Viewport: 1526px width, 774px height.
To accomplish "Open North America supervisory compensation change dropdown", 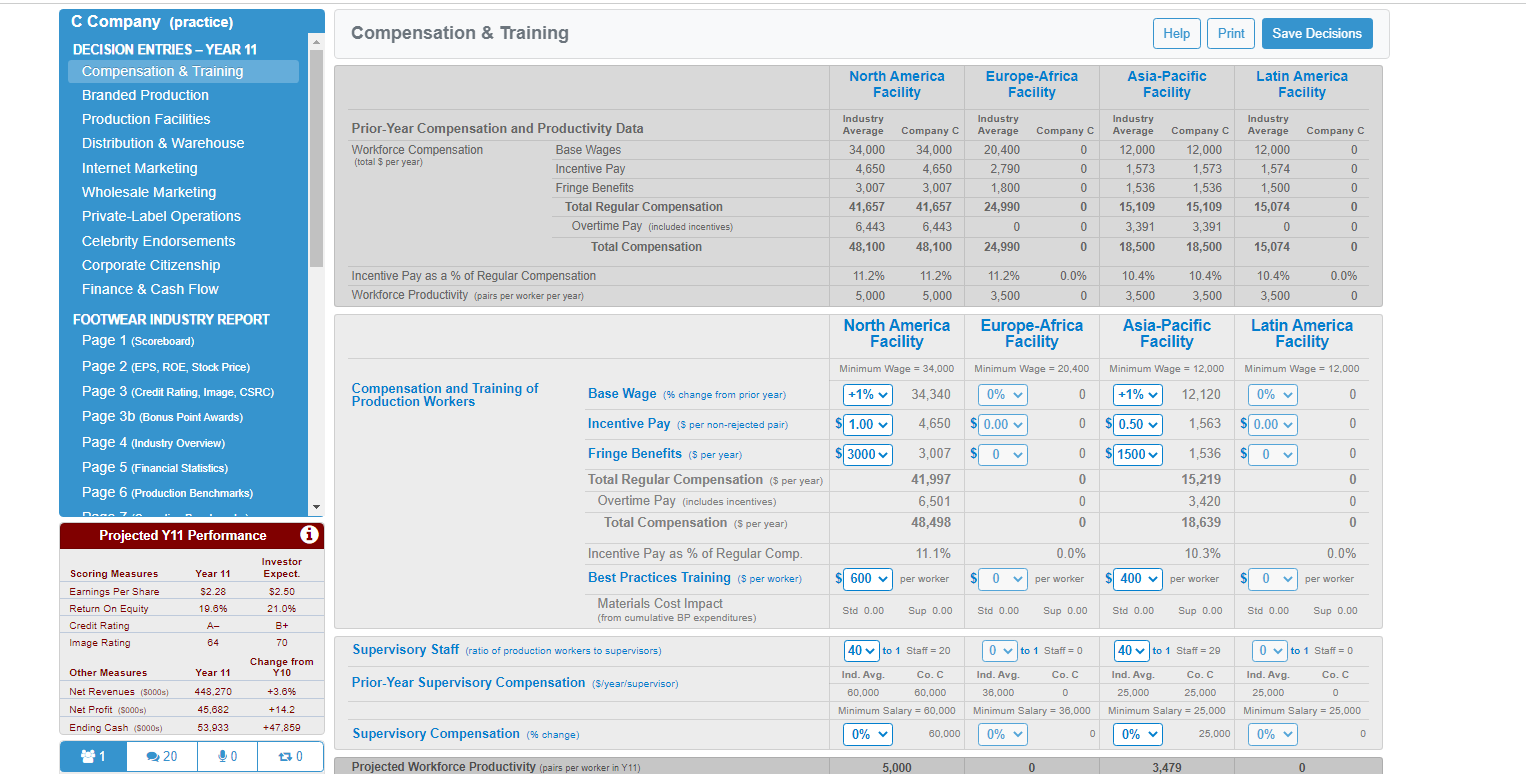I will point(867,734).
